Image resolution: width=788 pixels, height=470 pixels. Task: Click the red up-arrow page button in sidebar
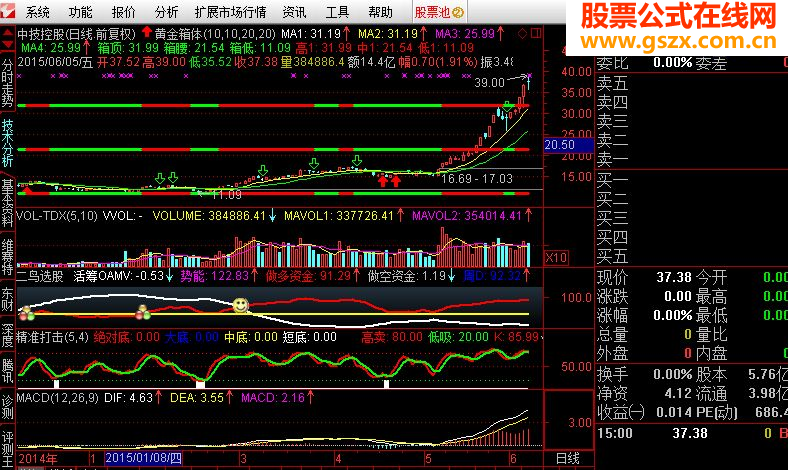tap(8, 33)
